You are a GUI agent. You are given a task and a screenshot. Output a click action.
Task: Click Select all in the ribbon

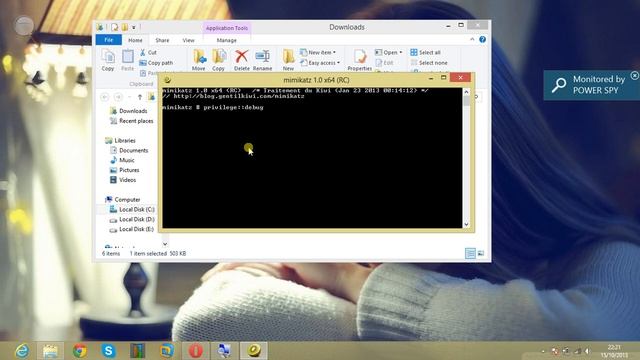pyautogui.click(x=425, y=52)
